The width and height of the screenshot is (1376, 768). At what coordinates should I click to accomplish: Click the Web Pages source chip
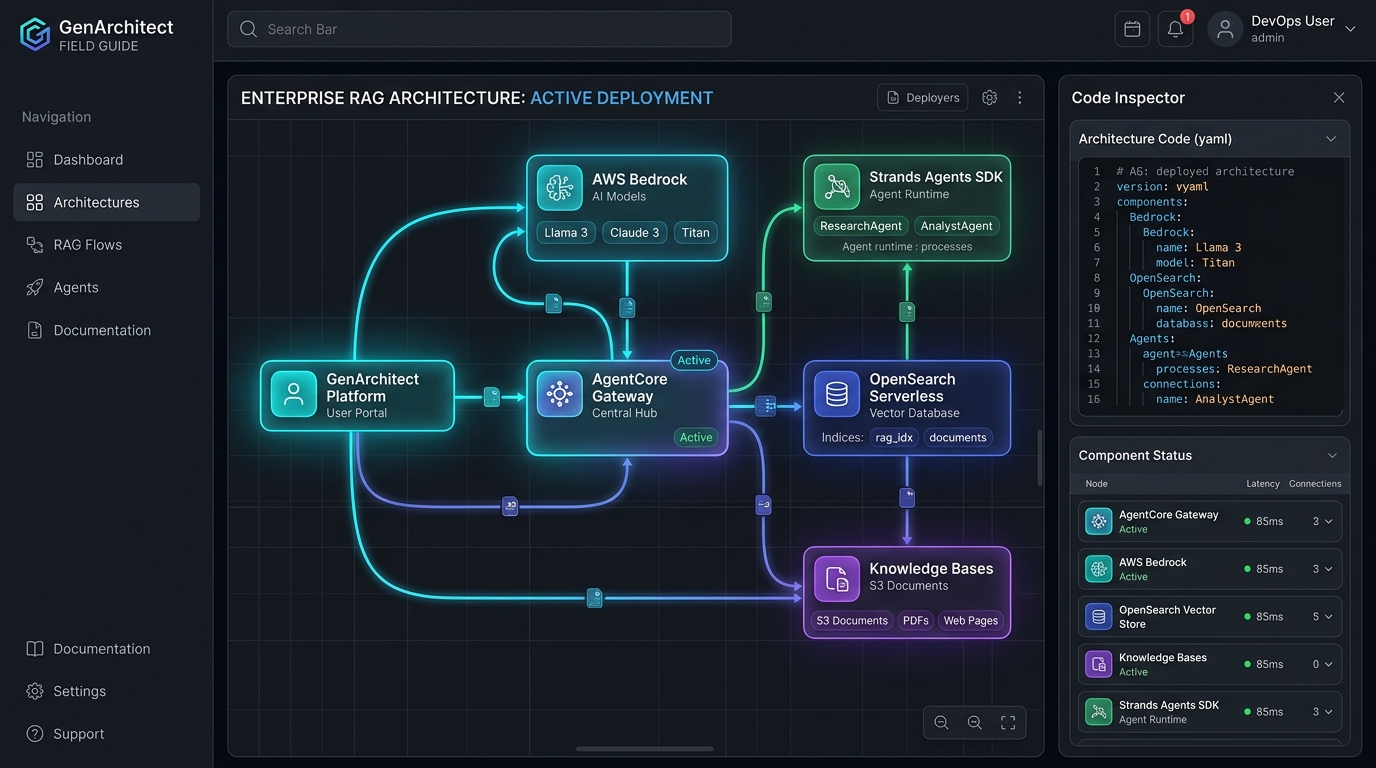click(971, 620)
